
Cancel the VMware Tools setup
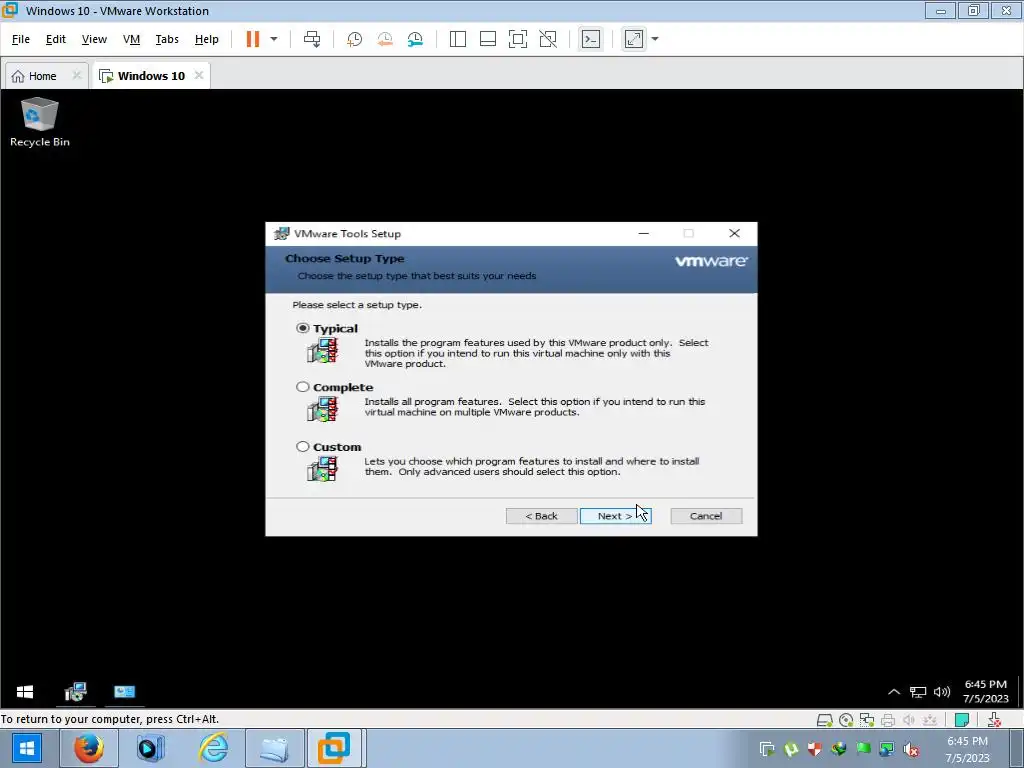click(706, 516)
